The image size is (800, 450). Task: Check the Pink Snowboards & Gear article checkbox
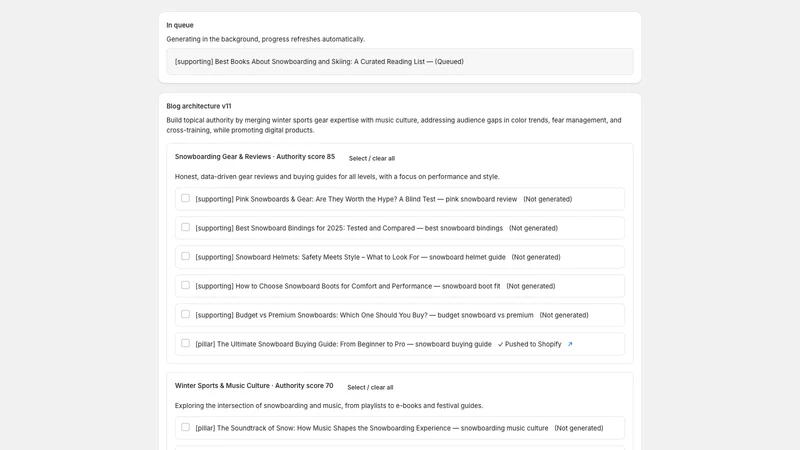pyautogui.click(x=185, y=198)
